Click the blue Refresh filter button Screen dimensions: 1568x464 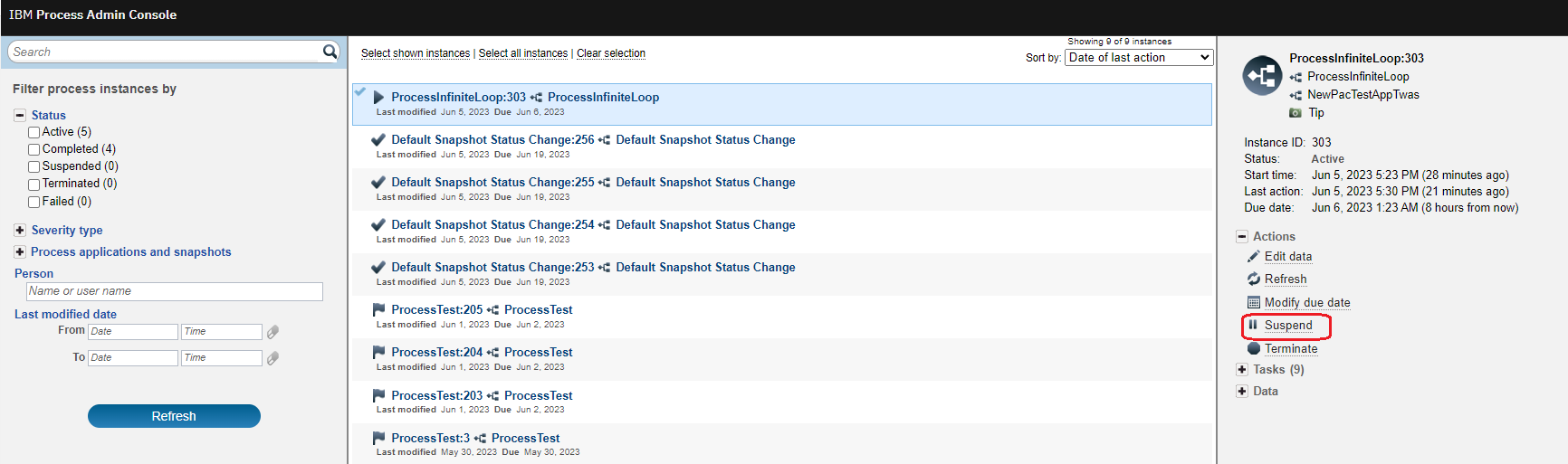[174, 416]
